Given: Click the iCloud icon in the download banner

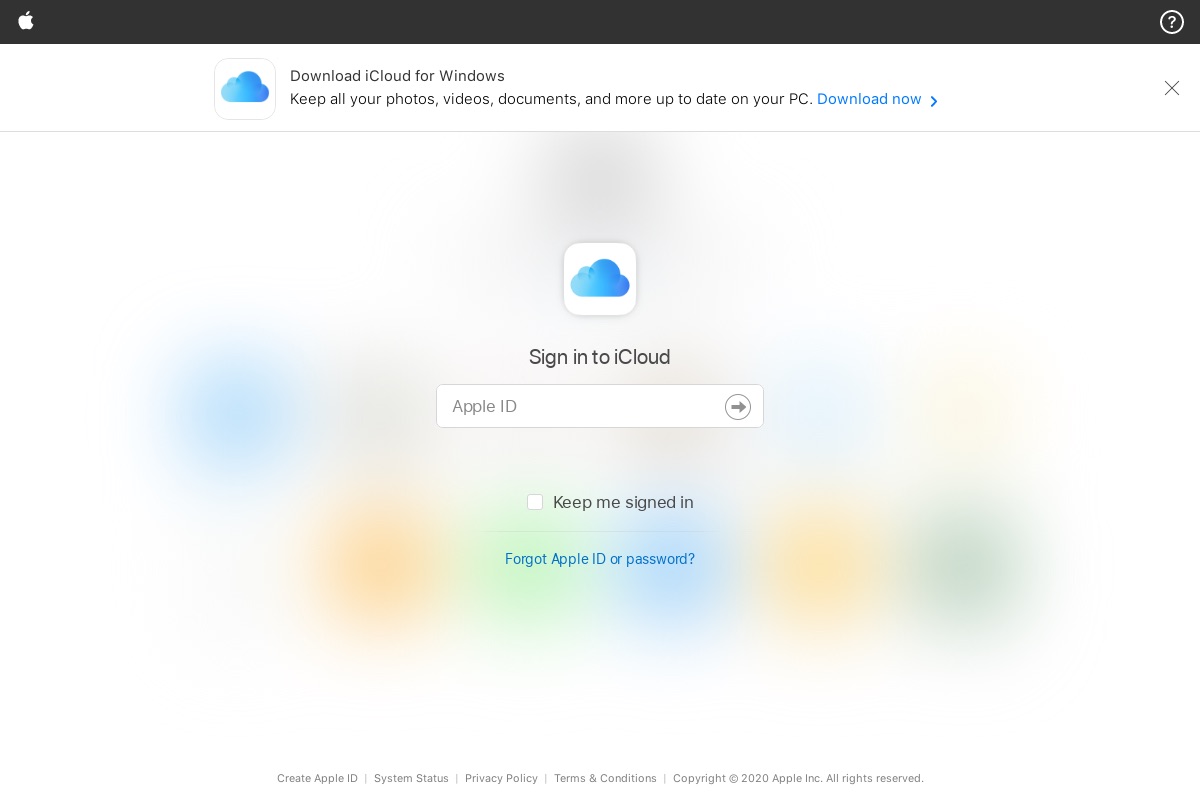Looking at the screenshot, I should (245, 89).
